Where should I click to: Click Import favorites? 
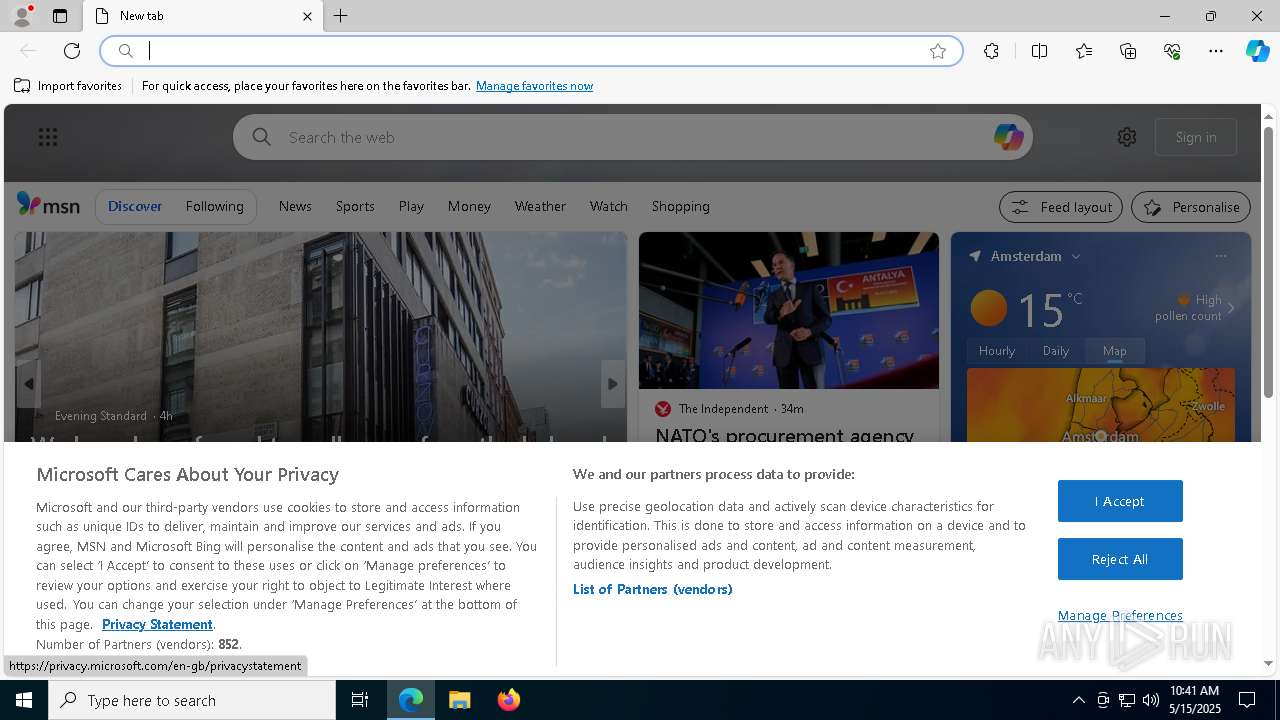coord(68,86)
